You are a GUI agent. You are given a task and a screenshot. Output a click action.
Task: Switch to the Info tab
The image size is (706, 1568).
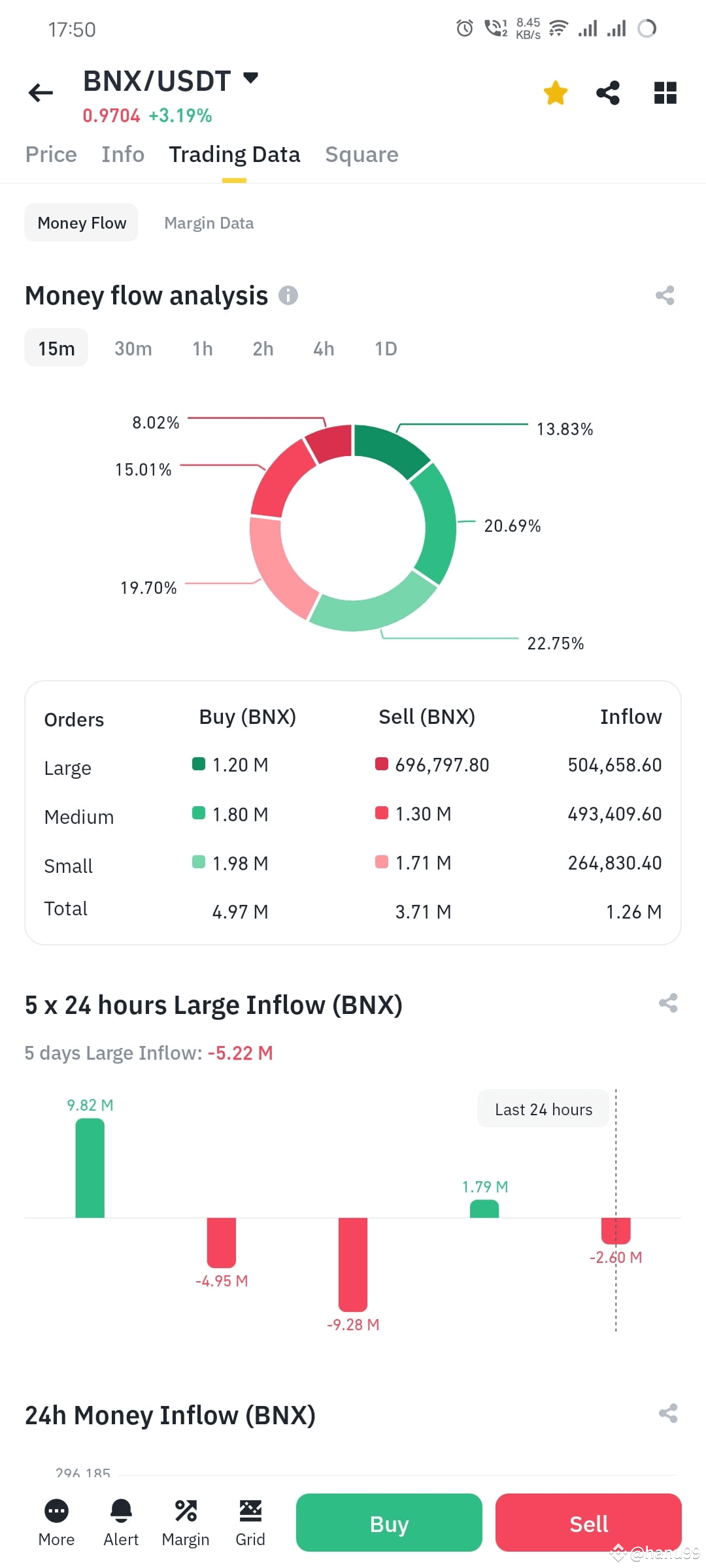click(x=123, y=154)
